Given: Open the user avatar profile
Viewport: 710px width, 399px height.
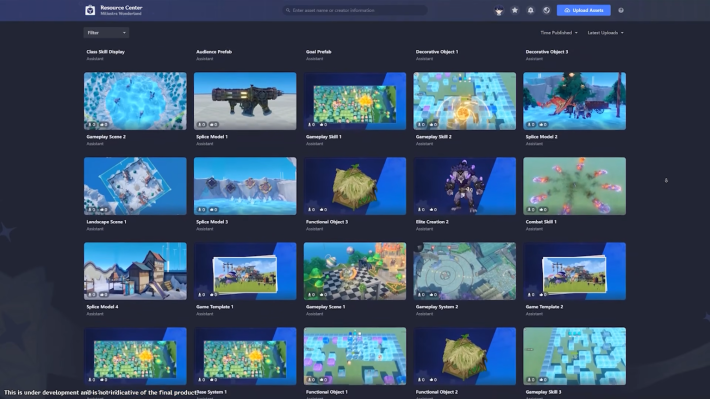Looking at the screenshot, I should 499,10.
